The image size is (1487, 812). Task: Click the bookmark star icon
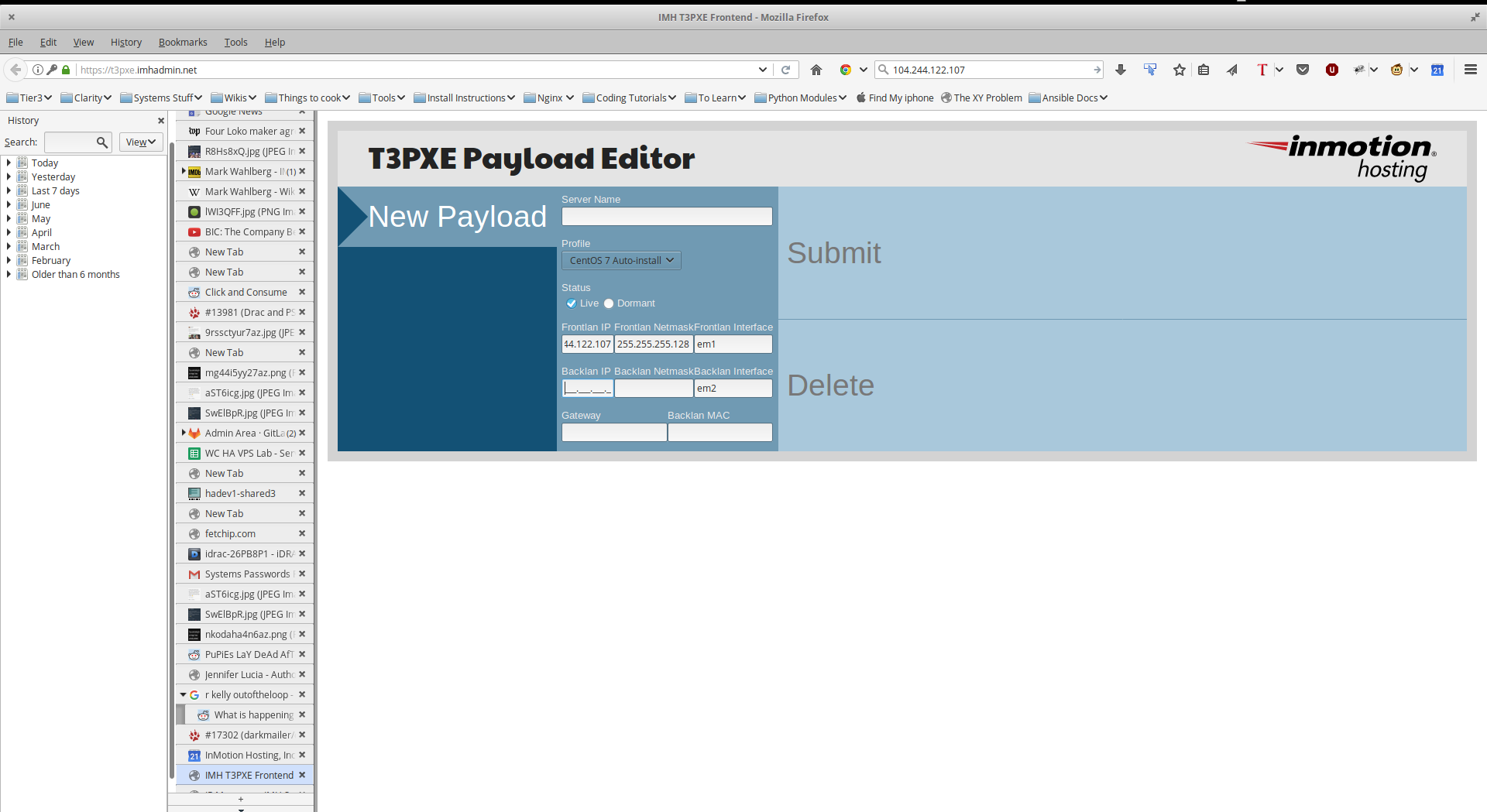(1179, 70)
